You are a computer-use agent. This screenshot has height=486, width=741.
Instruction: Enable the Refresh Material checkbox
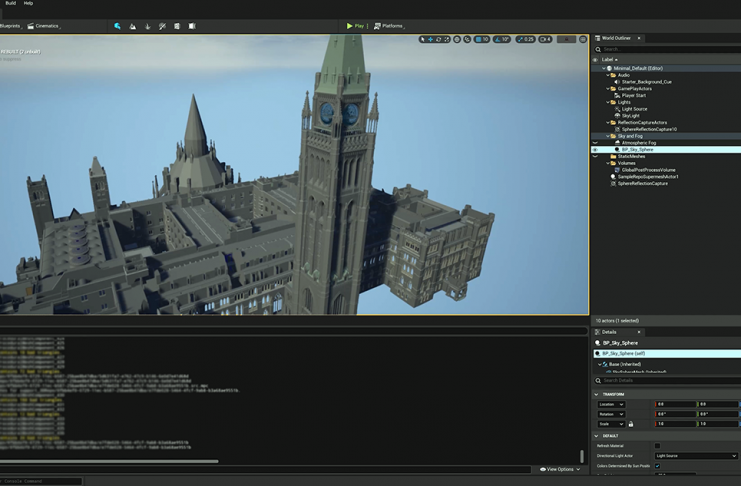[x=657, y=446]
